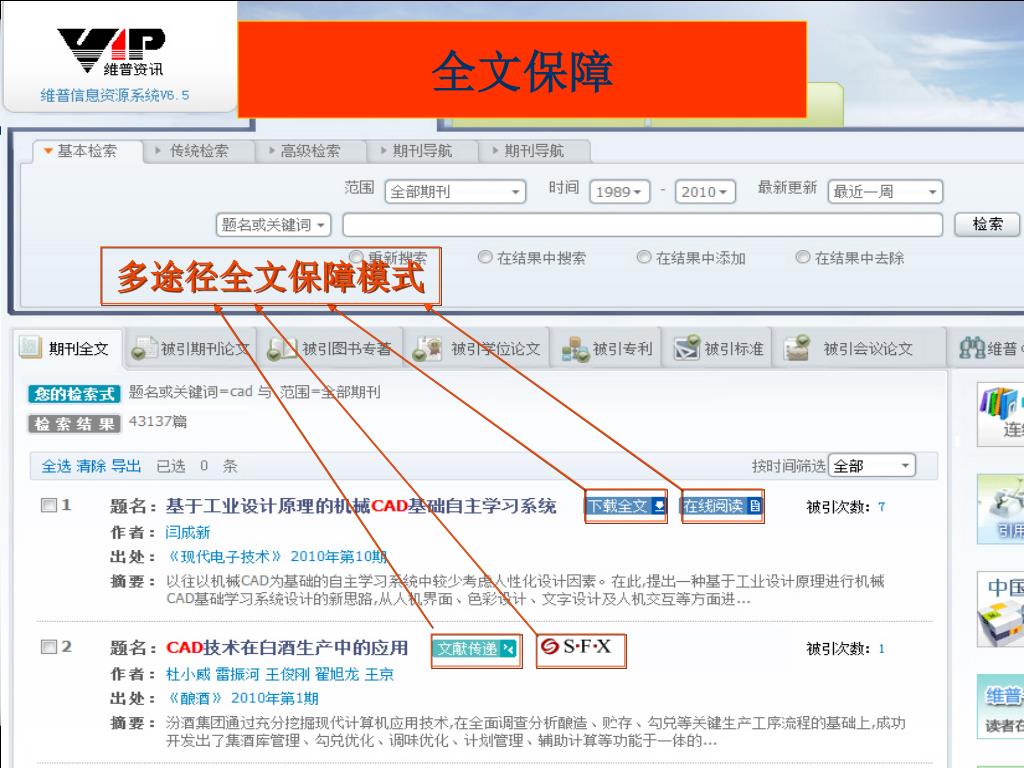The height and width of the screenshot is (768, 1024).
Task: Click author 王京
Action: pos(379,674)
